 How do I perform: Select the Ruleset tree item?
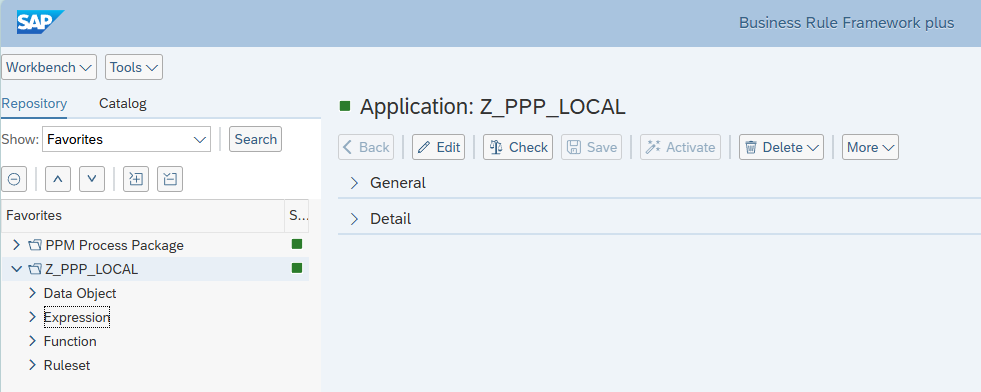[x=67, y=365]
